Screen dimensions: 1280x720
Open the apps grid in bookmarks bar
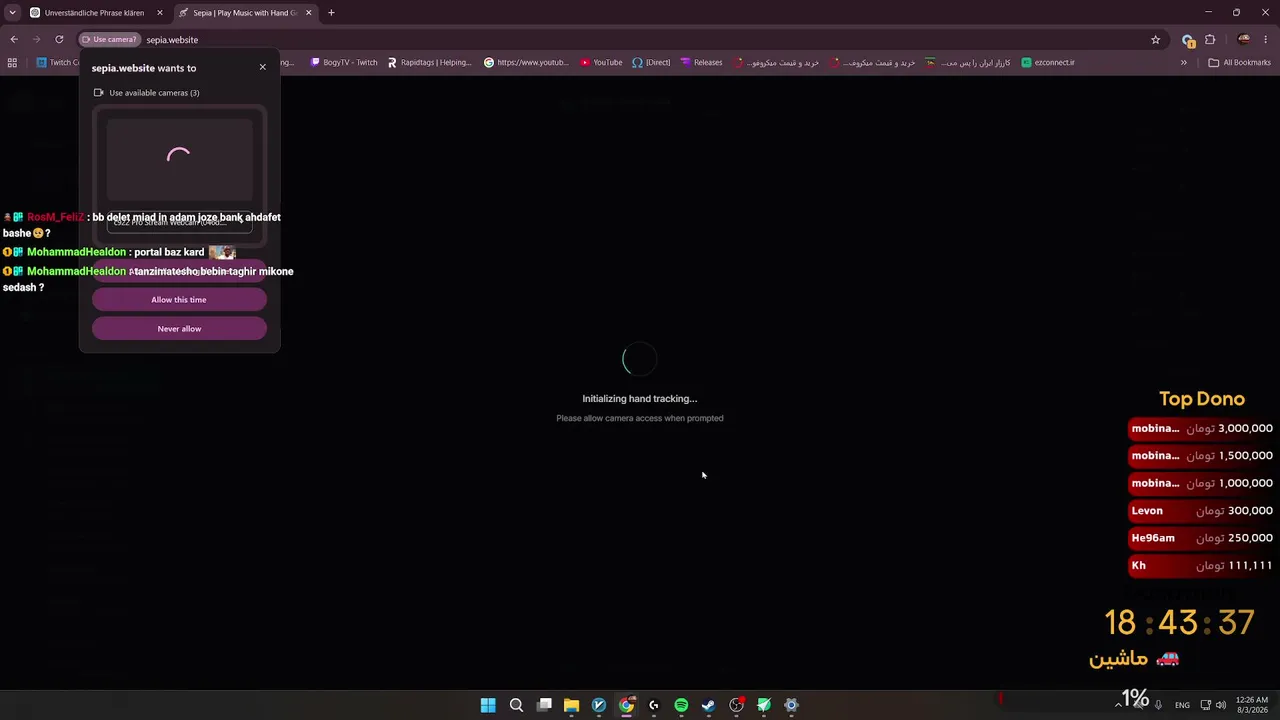(x=12, y=62)
